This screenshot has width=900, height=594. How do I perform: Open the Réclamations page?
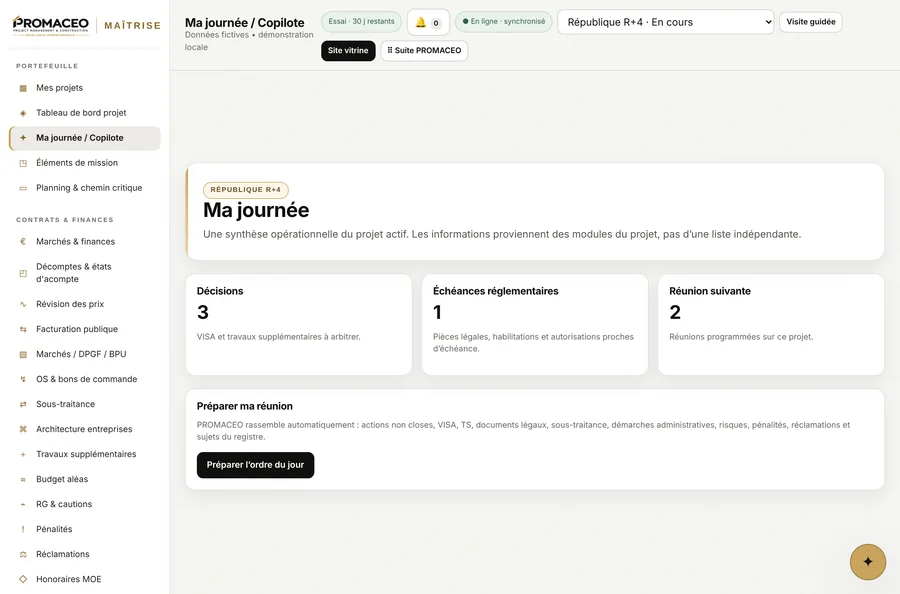tap(85, 554)
